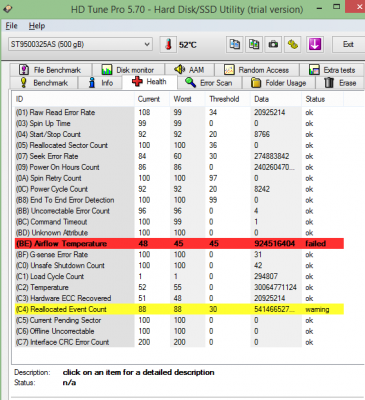Select the failed Airflow Temperature row
The image size is (365, 400).
[x=179, y=243]
